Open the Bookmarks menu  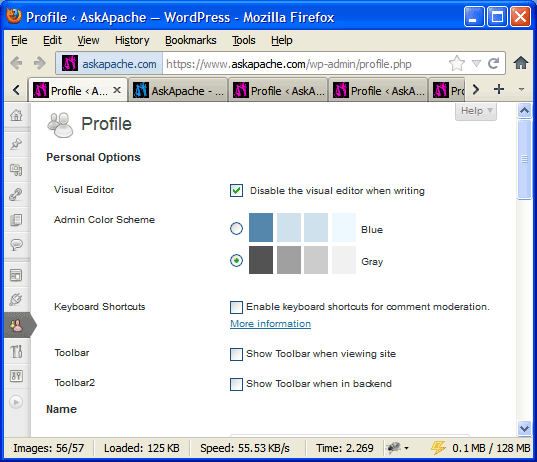coord(191,40)
